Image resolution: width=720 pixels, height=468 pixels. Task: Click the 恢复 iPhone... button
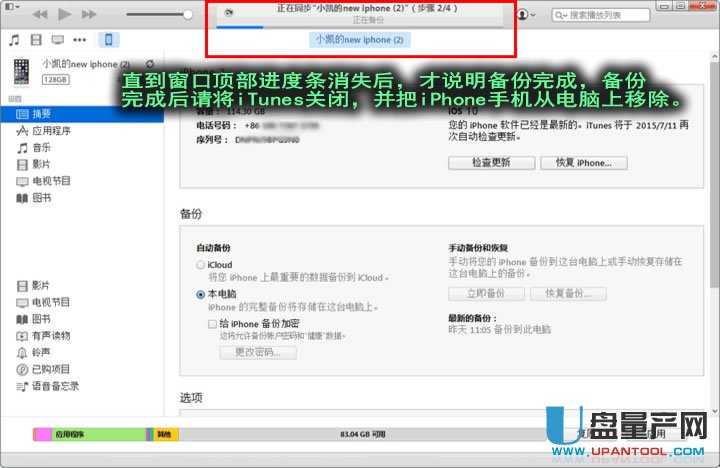tap(584, 163)
